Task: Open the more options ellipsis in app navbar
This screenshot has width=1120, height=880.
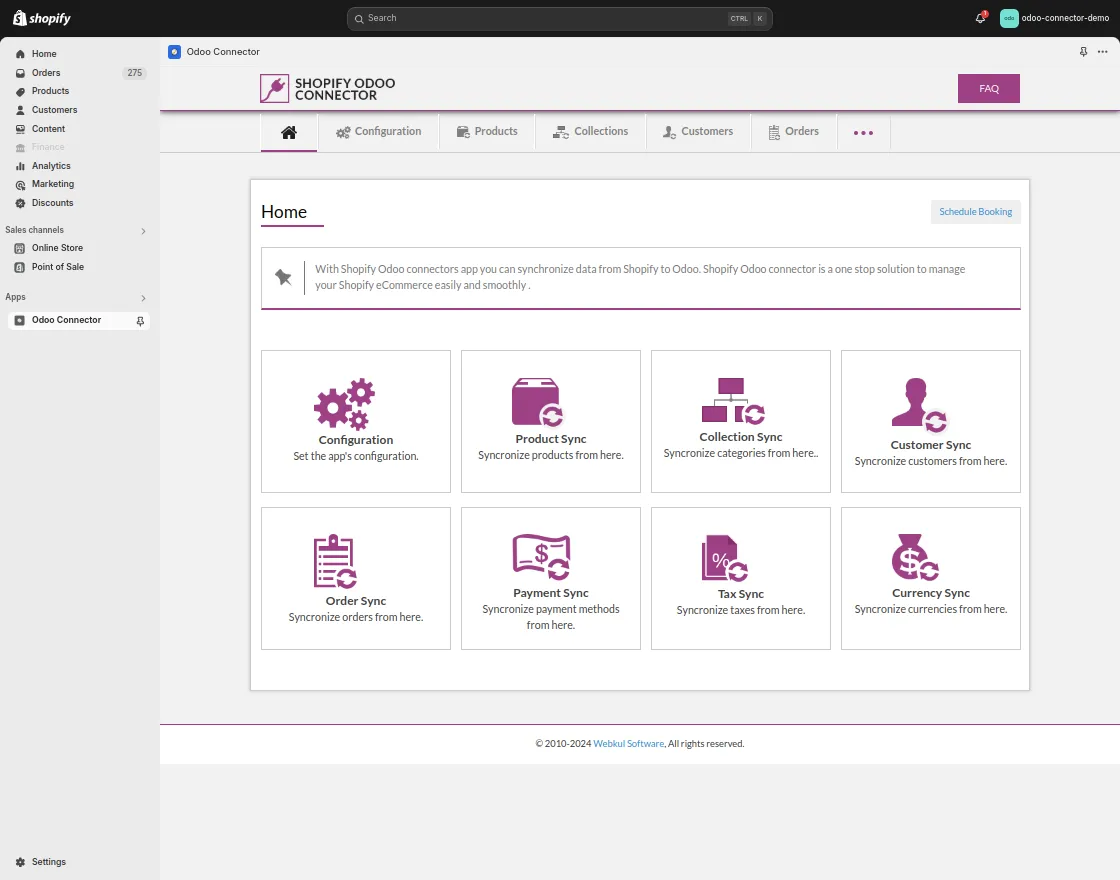Action: click(863, 131)
